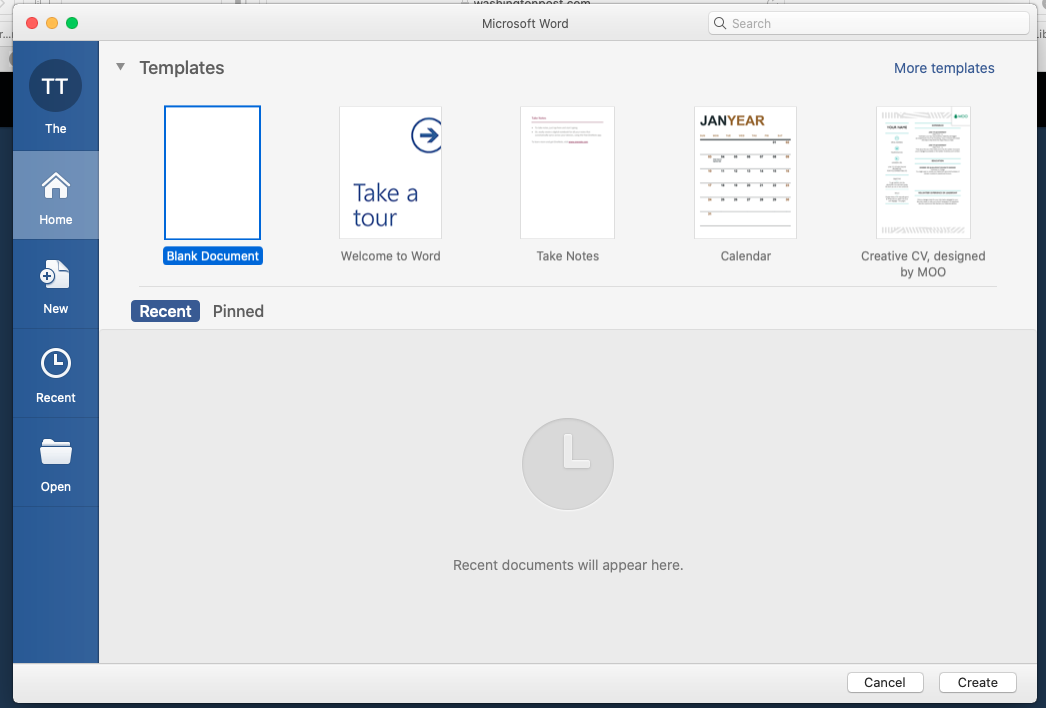Select the Calendar template thumbnail
Viewport: 1046px width, 708px height.
coord(745,172)
